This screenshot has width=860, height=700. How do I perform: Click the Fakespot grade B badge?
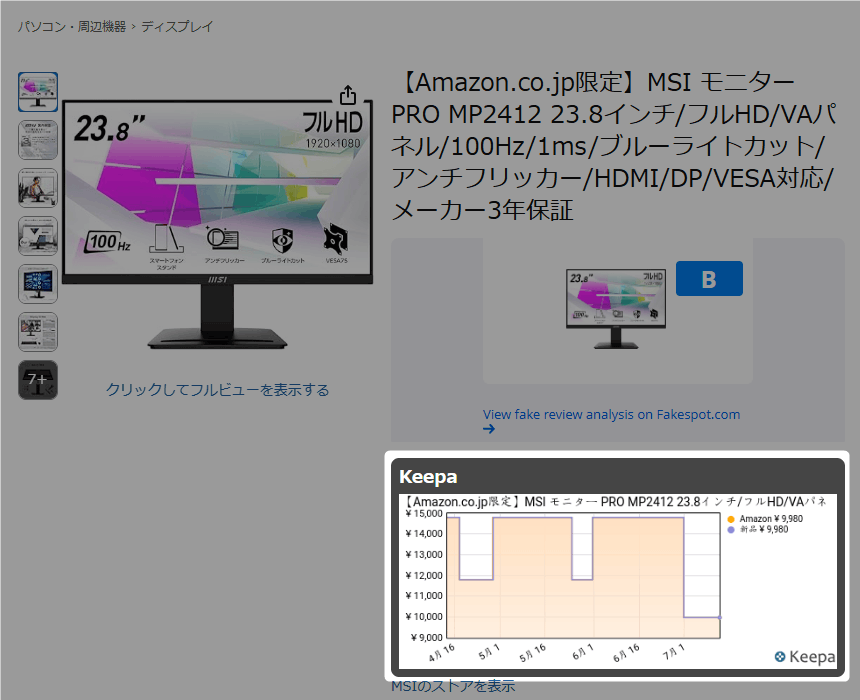point(709,279)
